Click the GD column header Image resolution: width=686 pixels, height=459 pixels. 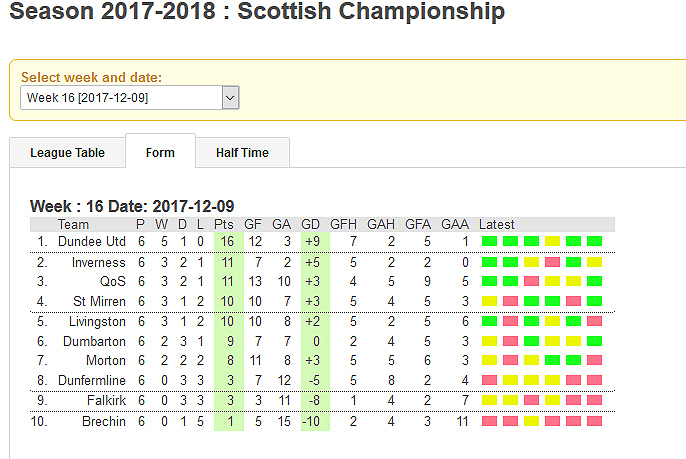point(310,224)
